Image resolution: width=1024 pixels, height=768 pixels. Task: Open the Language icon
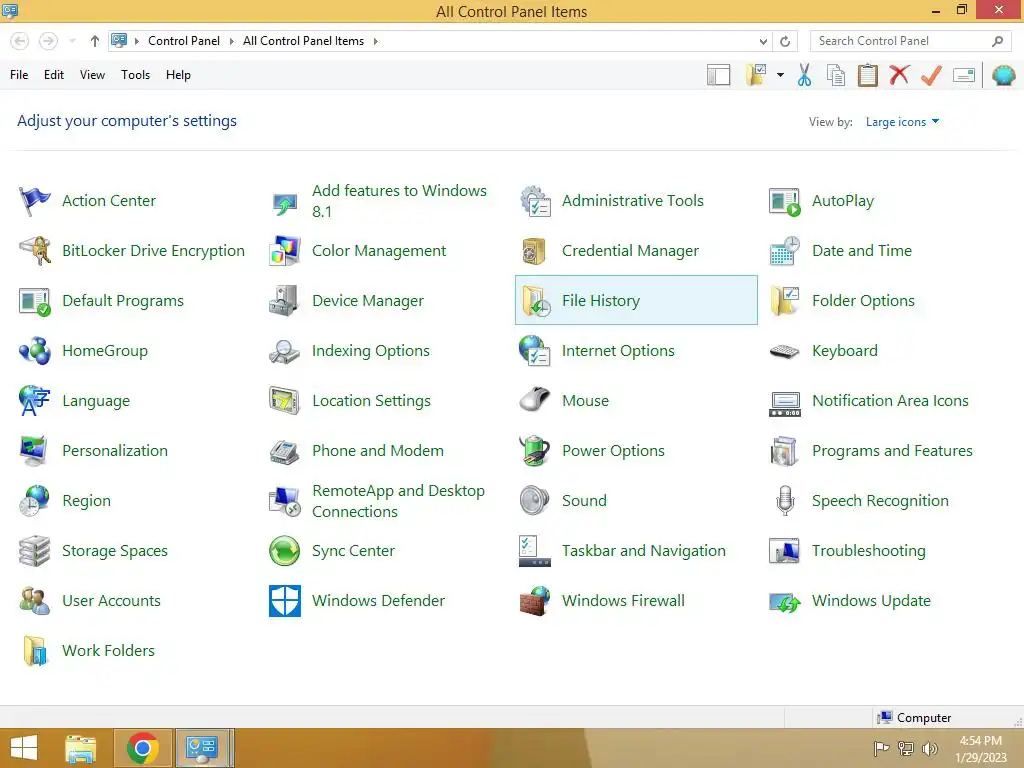(34, 401)
